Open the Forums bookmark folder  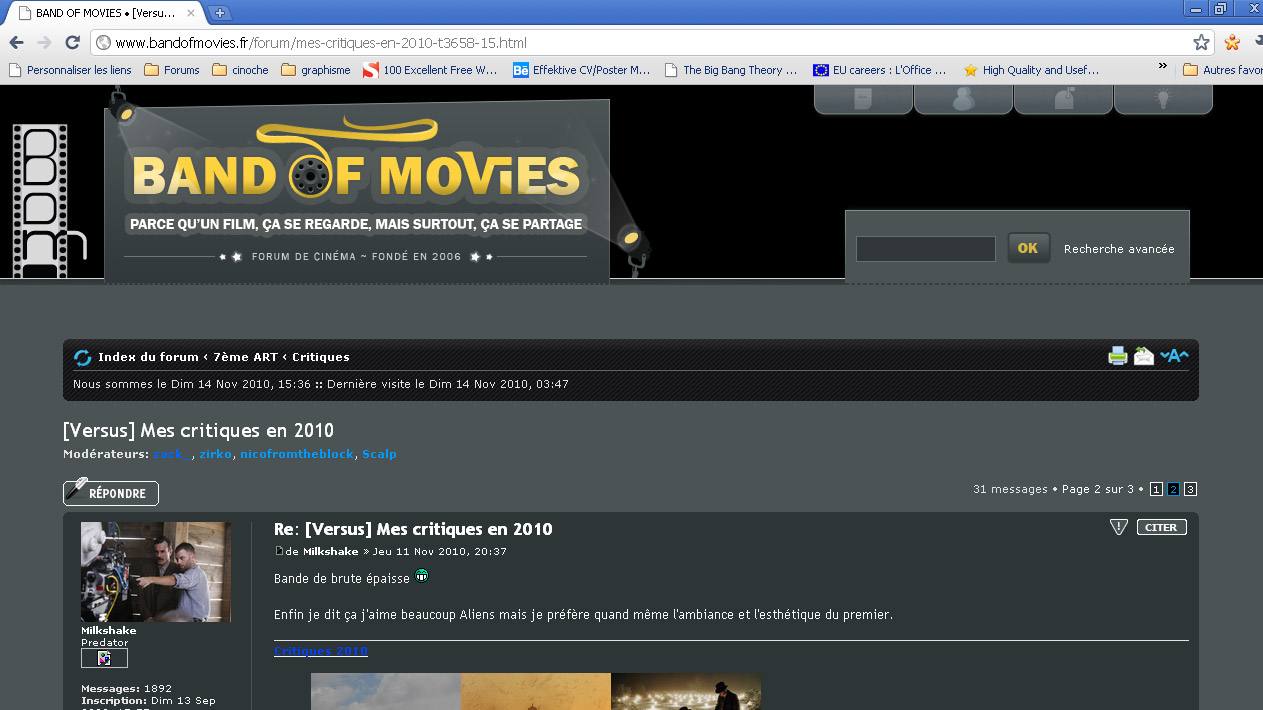point(172,70)
